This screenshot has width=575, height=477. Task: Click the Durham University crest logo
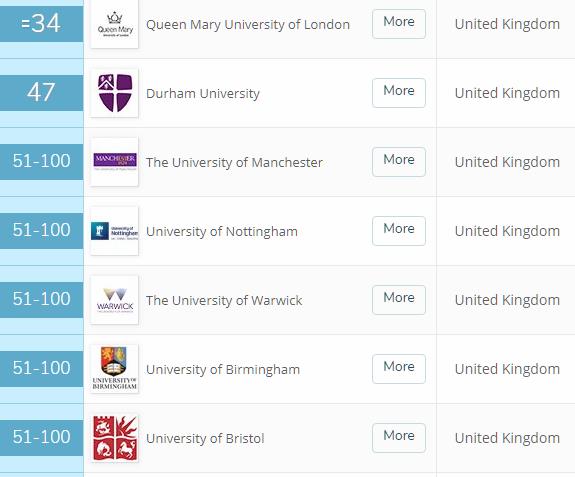coord(114,93)
